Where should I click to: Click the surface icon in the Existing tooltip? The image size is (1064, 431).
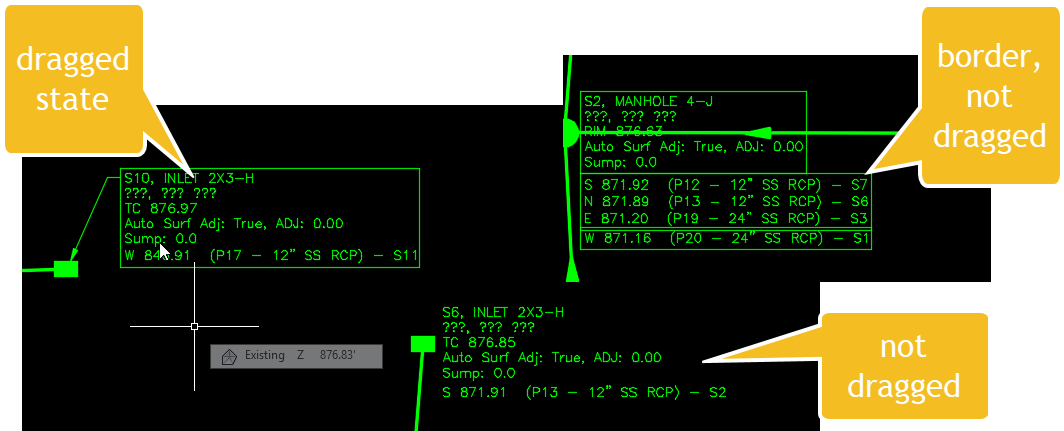tap(227, 356)
